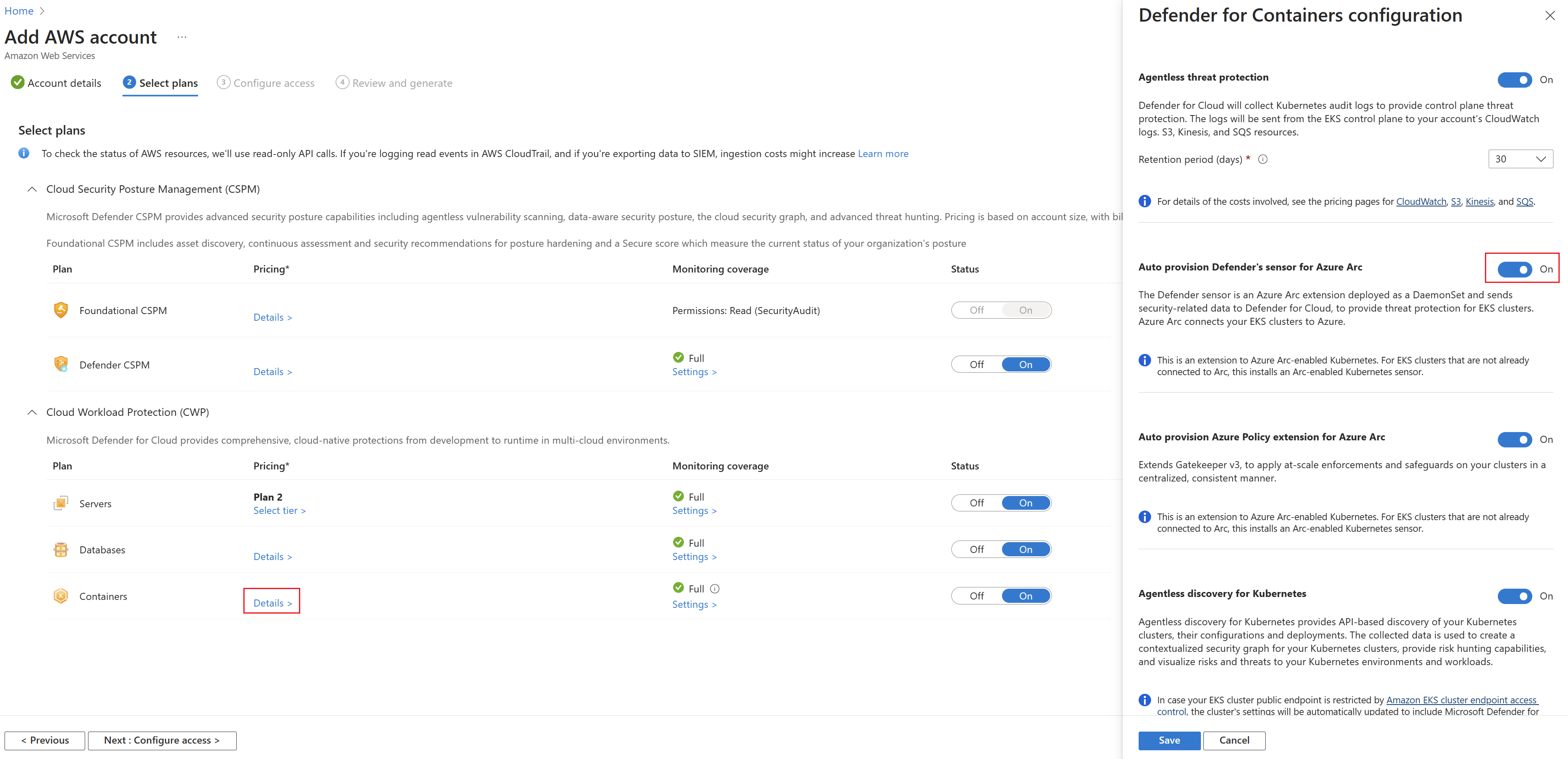
Task: Click the Defender CSPM plan icon
Action: pyautogui.click(x=61, y=364)
